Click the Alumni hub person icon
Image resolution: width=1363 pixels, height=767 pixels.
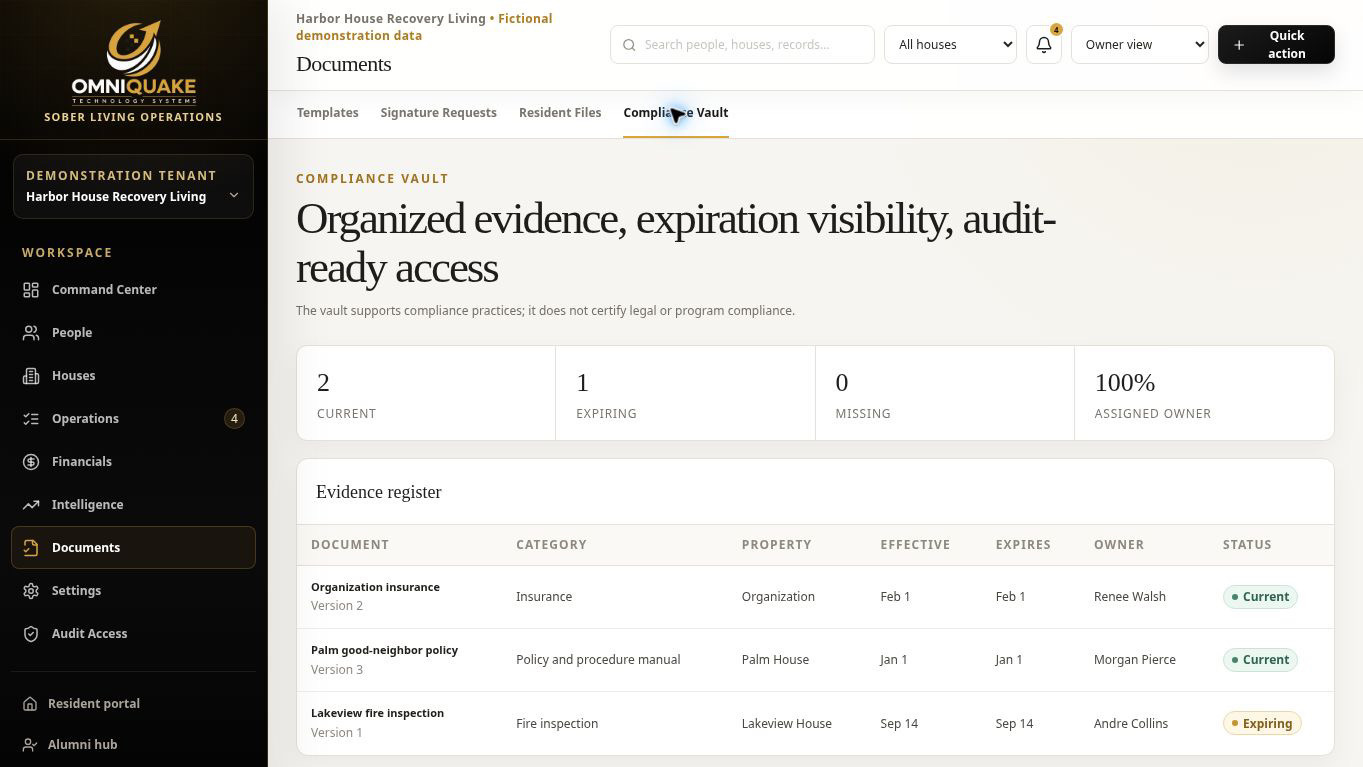tap(30, 745)
